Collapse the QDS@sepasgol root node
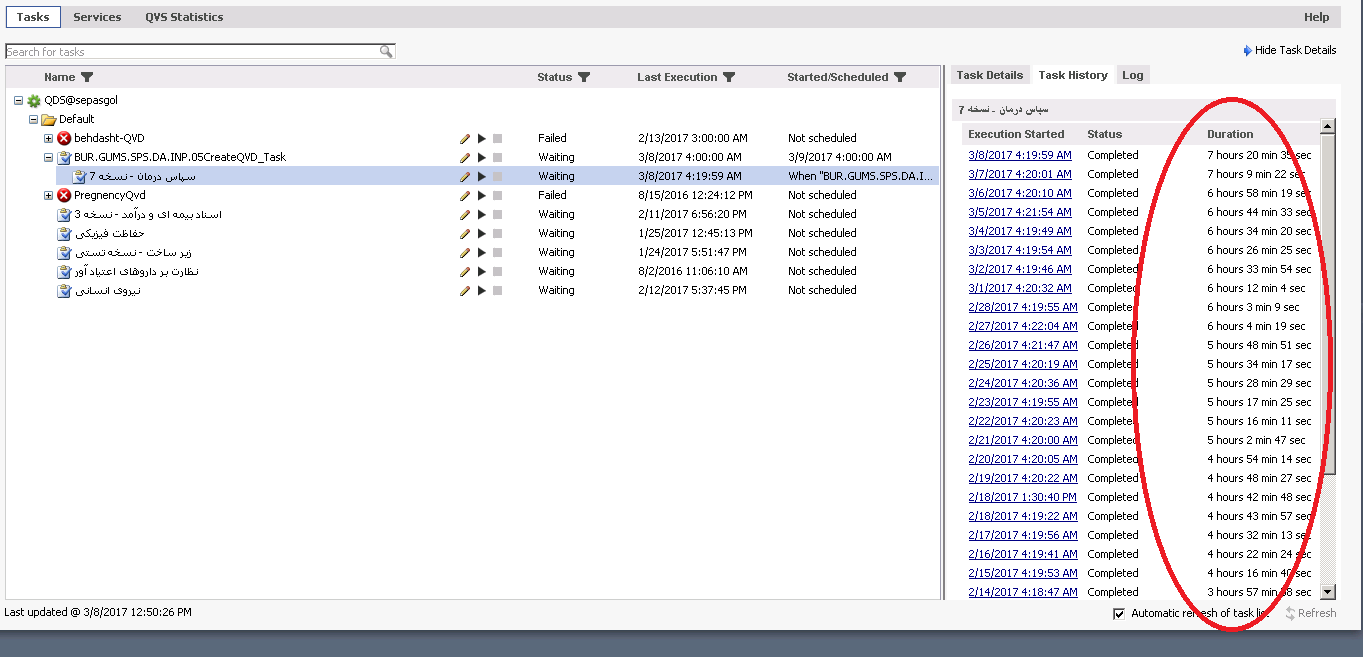 click(18, 100)
